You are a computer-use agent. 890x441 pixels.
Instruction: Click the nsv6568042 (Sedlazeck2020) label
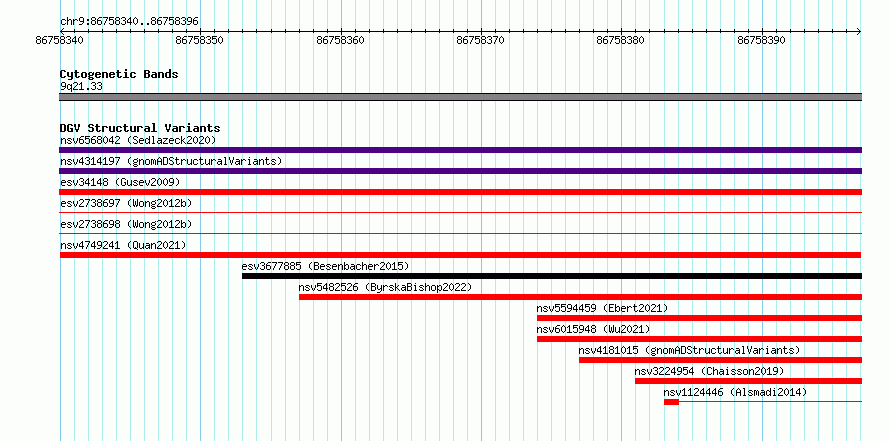pos(138,140)
